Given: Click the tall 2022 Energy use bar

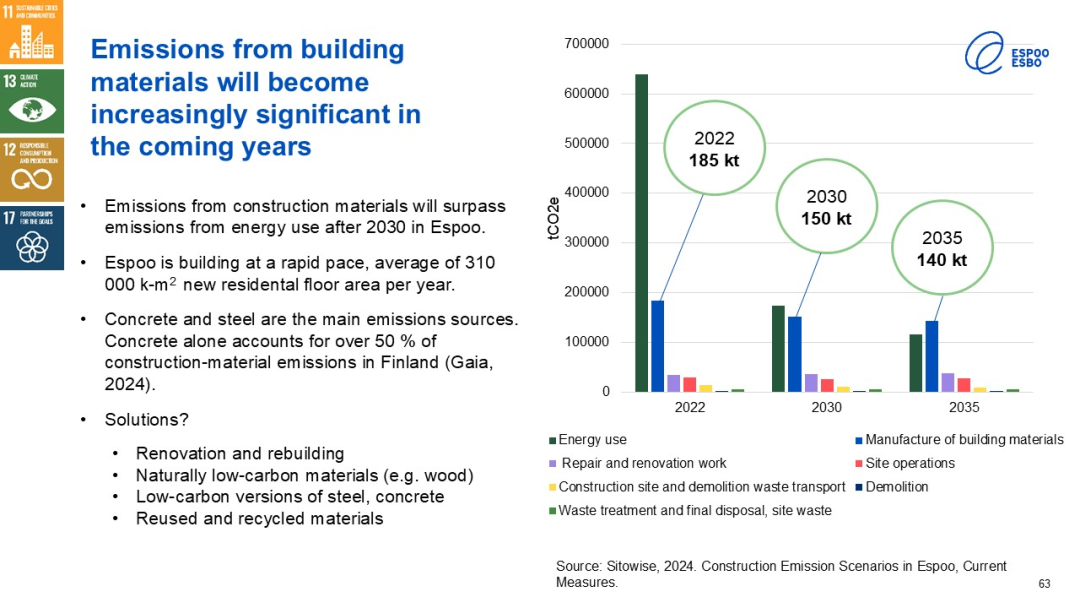Looking at the screenshot, I should (641, 233).
